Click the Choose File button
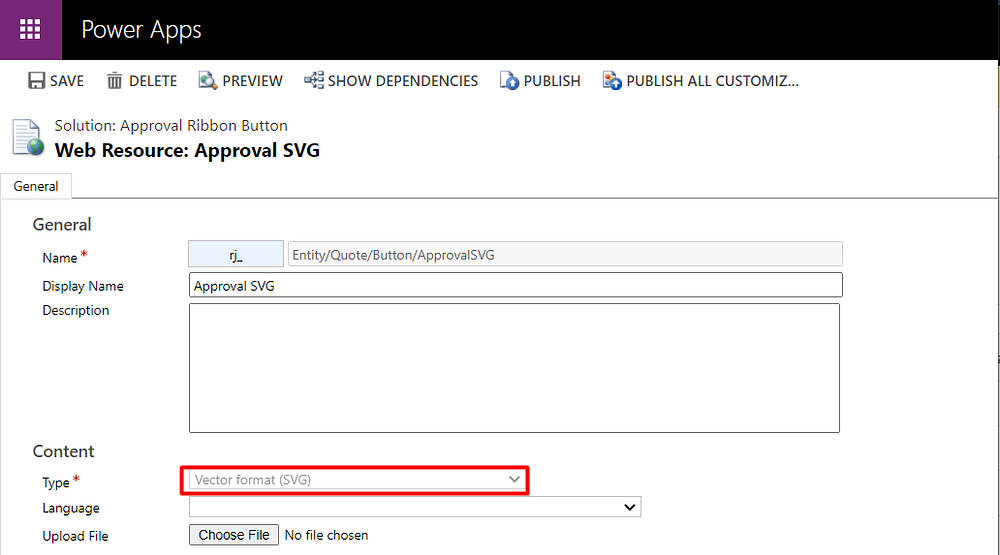The width and height of the screenshot is (1000, 555). point(234,535)
